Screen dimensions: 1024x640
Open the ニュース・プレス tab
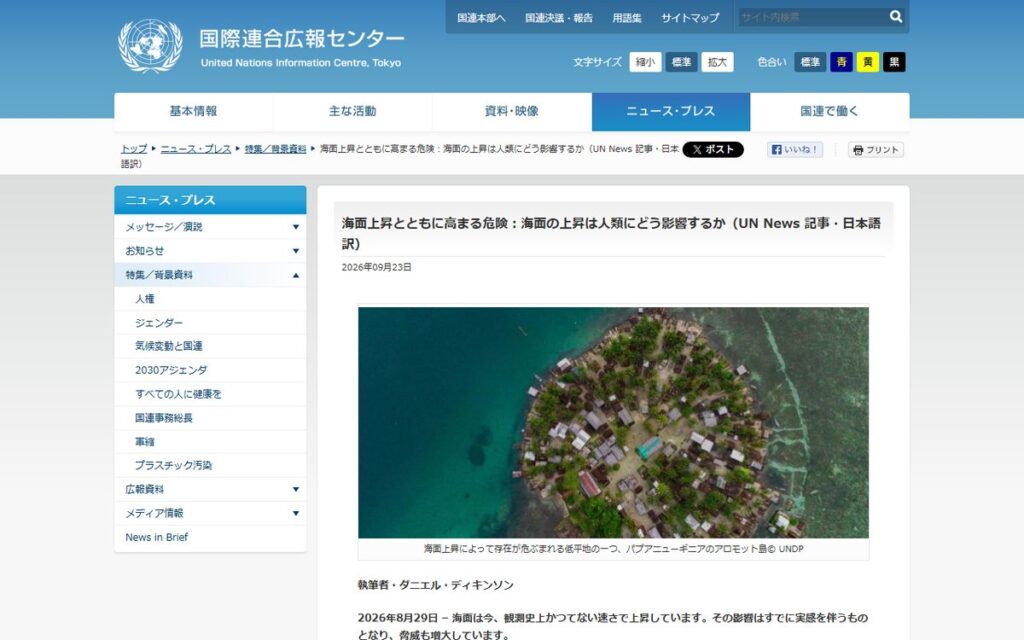671,112
